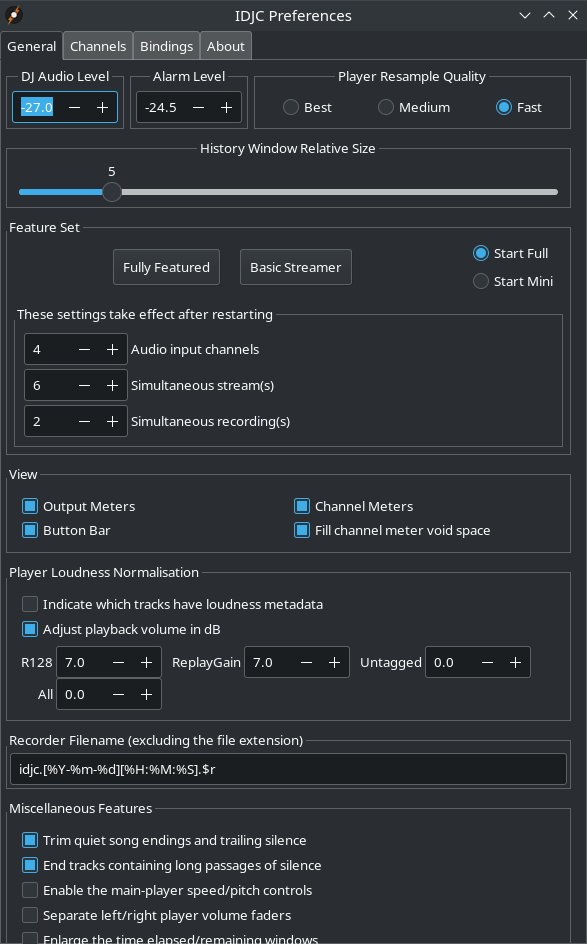The width and height of the screenshot is (587, 944).
Task: Increase Simultaneous recording(s) count
Action: [x=113, y=421]
